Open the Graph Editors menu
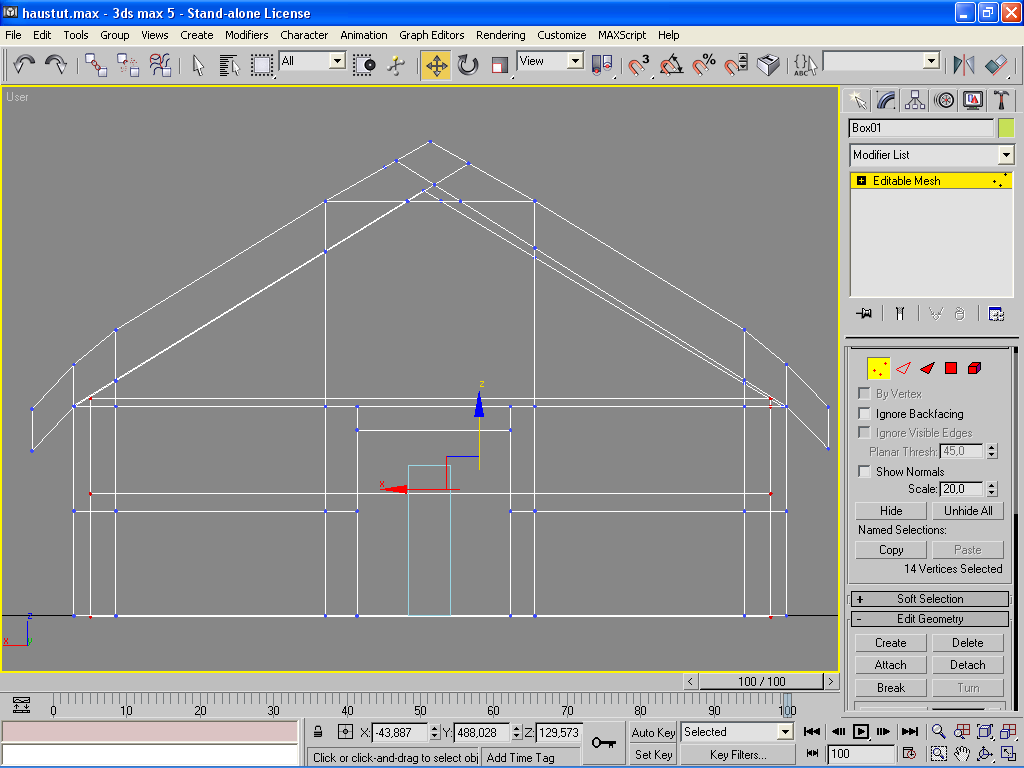 (432, 35)
